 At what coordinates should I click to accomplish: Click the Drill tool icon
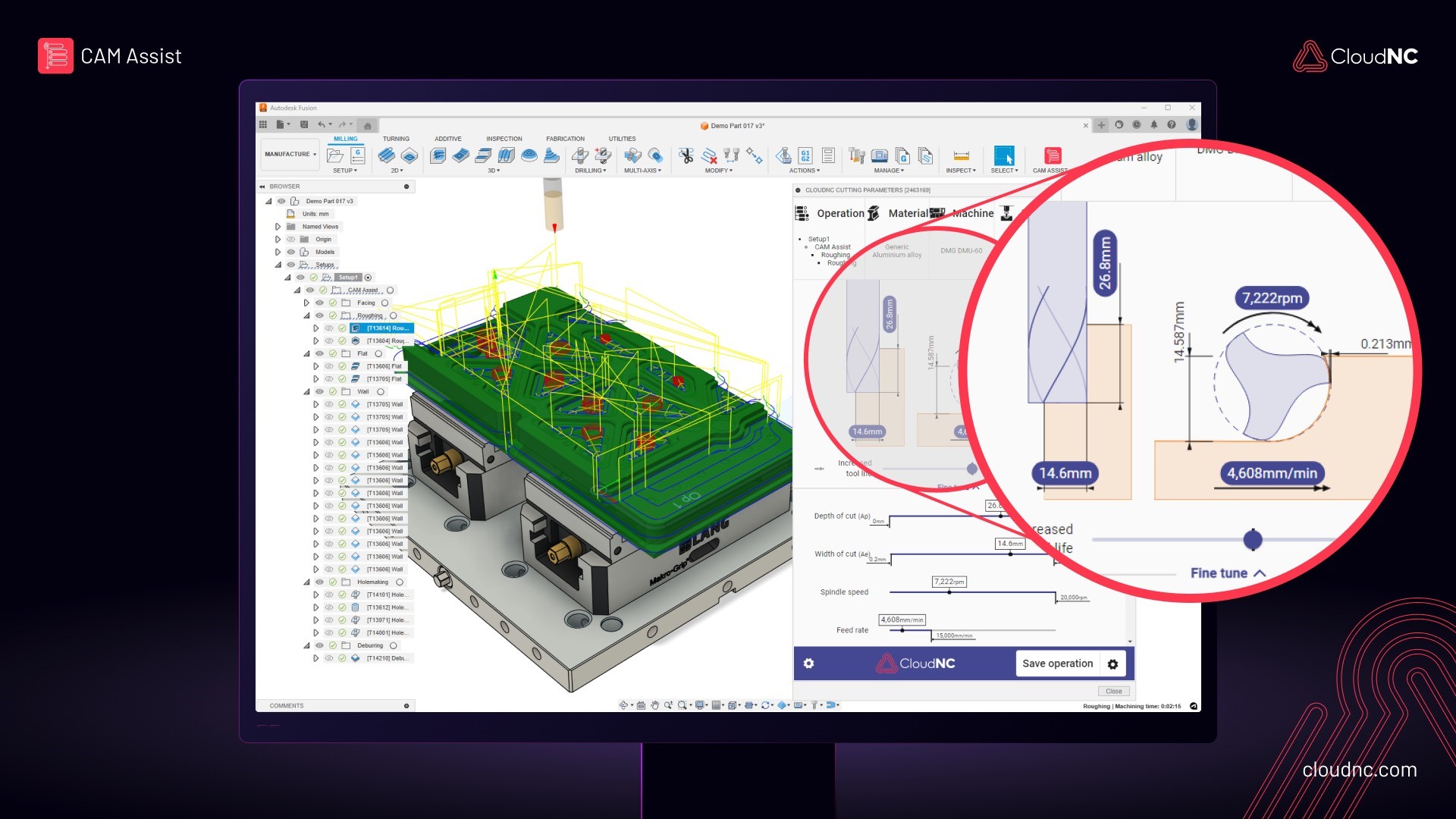[x=579, y=155]
